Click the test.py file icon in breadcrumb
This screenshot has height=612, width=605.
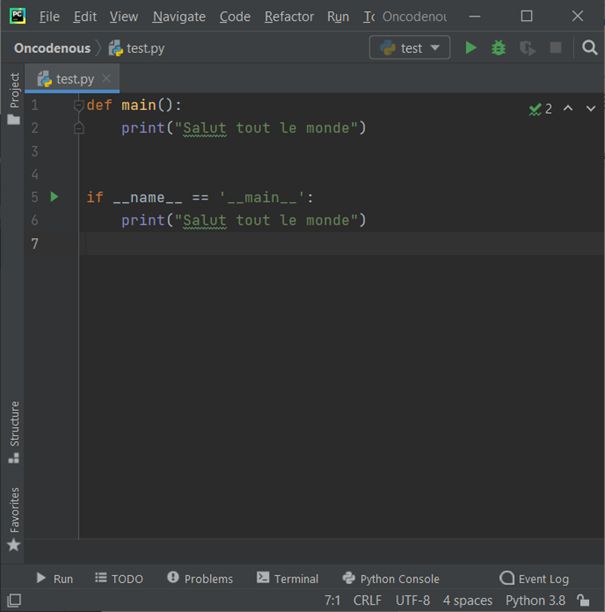tap(116, 48)
